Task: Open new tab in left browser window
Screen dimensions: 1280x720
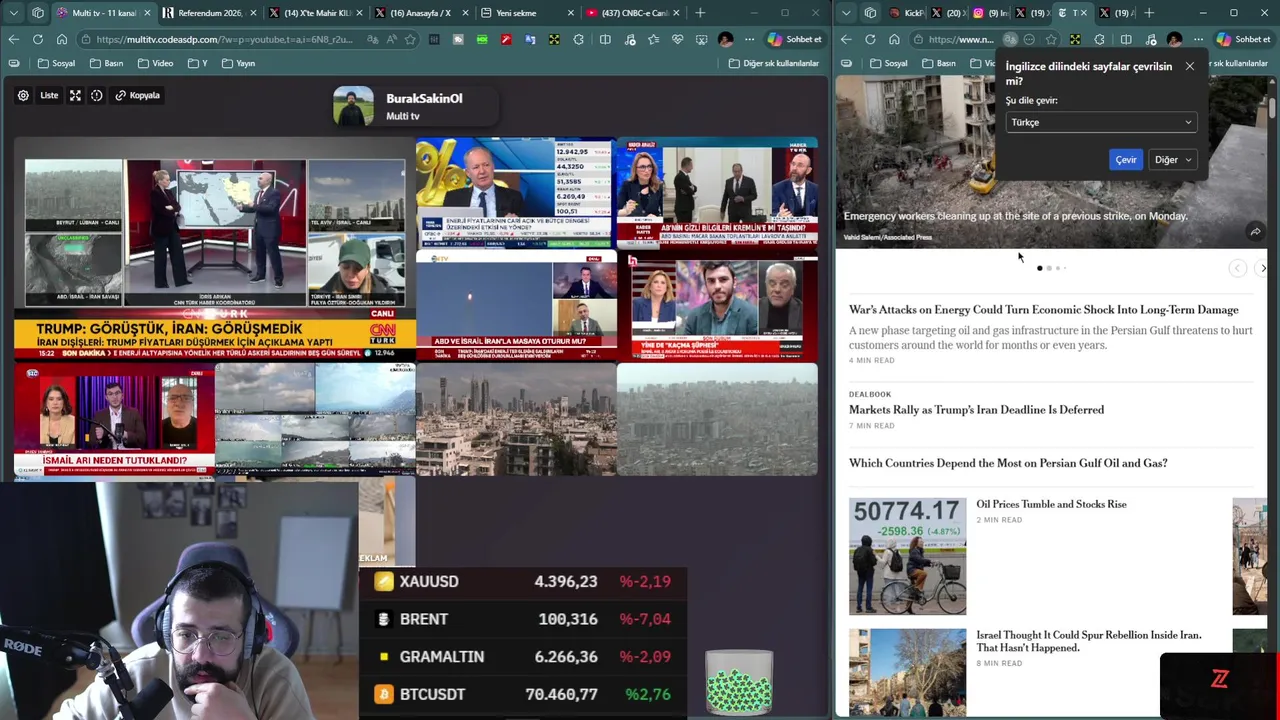Action: pos(700,13)
